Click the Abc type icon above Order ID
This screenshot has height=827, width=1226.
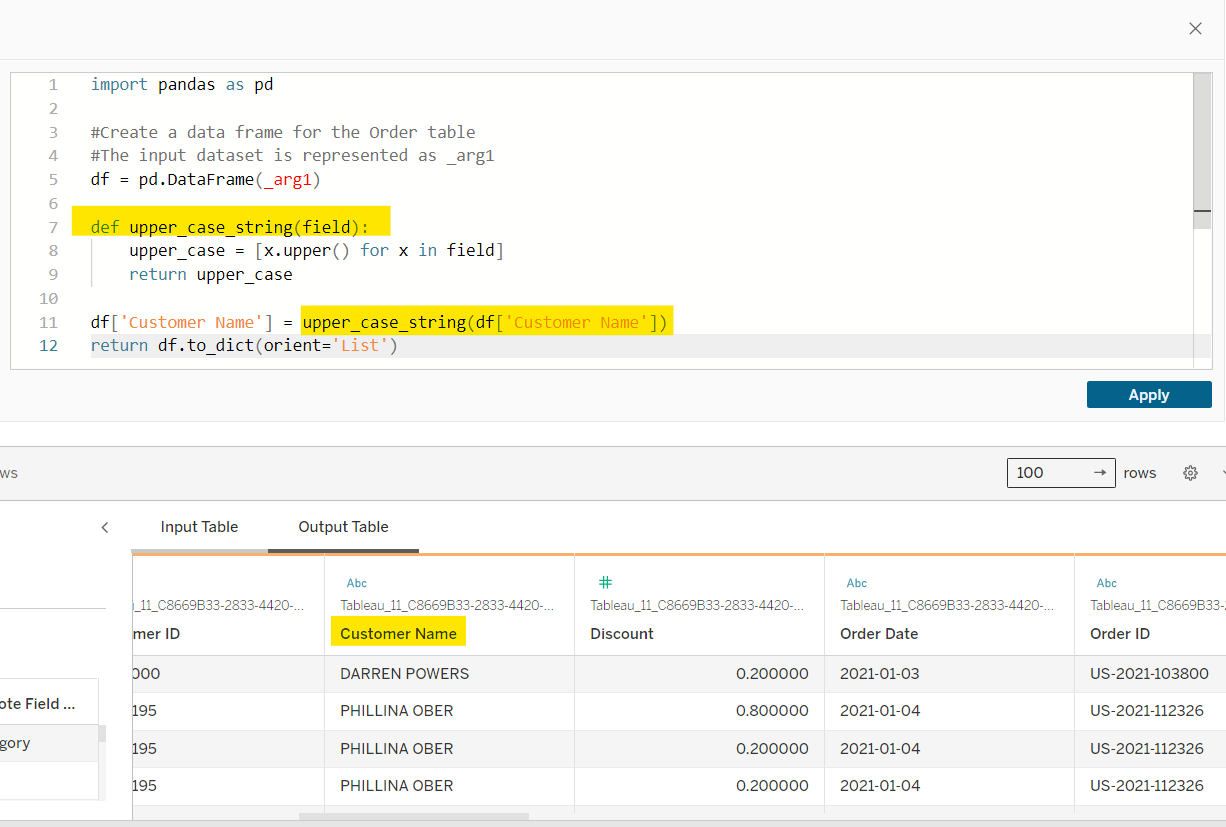click(x=1106, y=583)
